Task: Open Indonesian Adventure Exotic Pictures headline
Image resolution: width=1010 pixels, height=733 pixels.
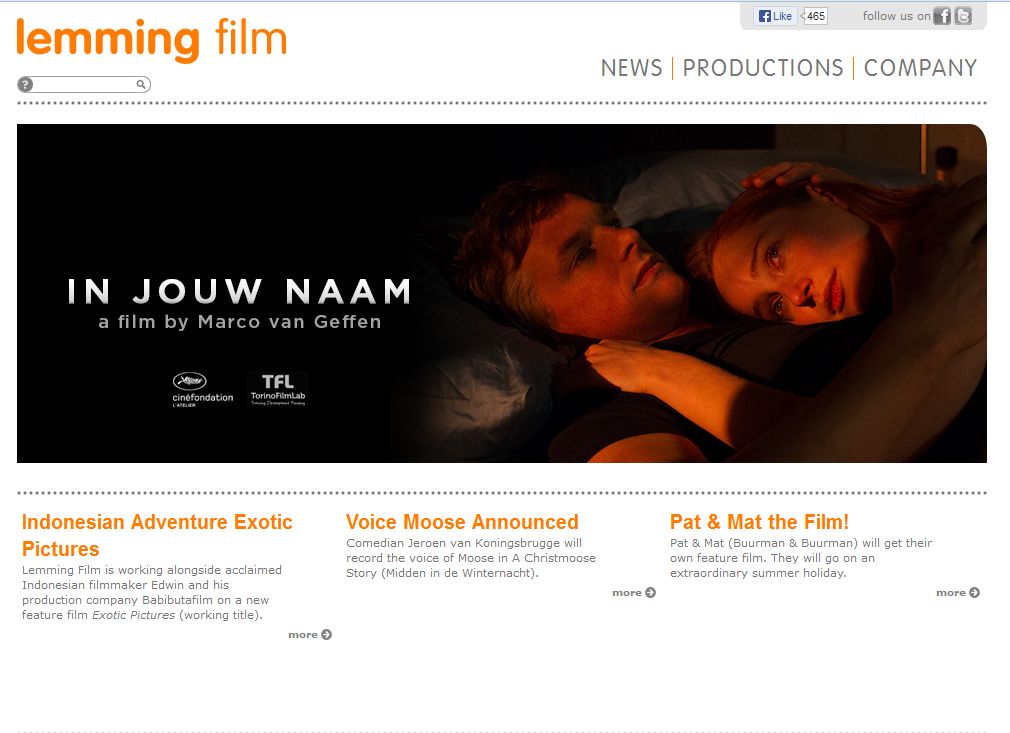Action: (157, 535)
